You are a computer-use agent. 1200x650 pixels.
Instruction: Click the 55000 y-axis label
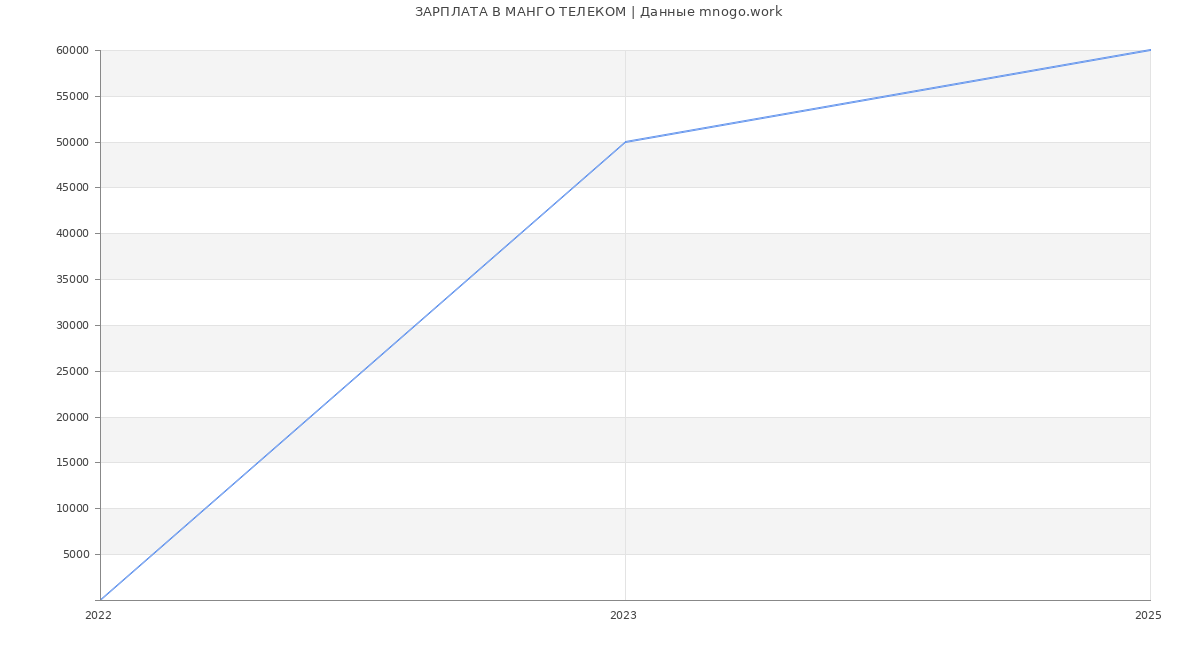(72, 97)
